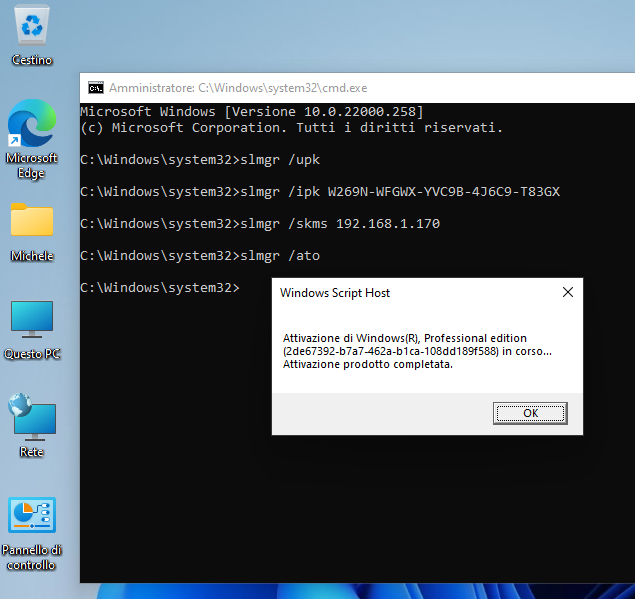Close the Windows Script Host dialog
The width and height of the screenshot is (635, 599).
pos(568,292)
